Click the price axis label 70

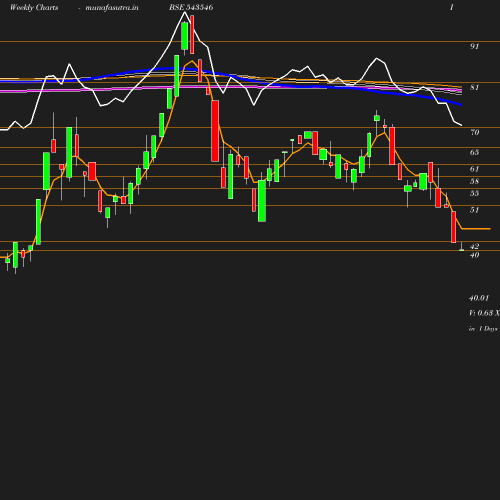point(474,132)
